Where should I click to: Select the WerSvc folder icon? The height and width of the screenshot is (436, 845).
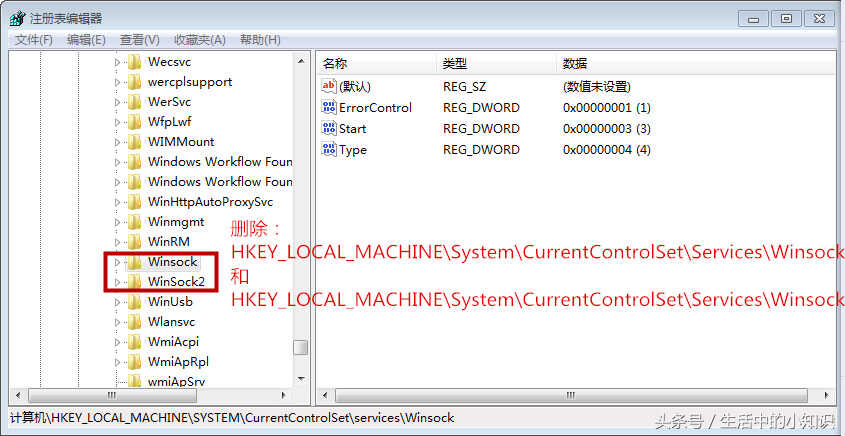point(134,102)
